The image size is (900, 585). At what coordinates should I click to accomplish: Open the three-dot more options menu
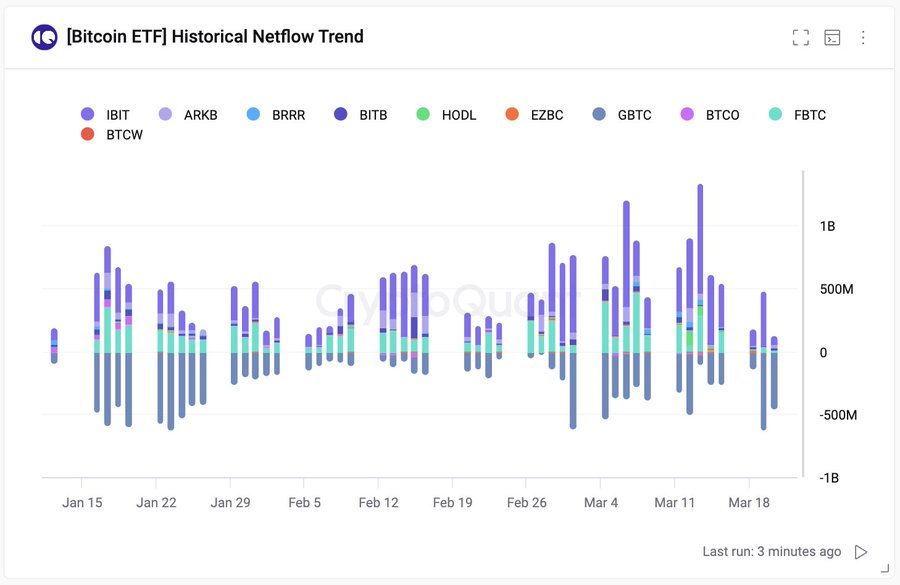click(x=863, y=38)
